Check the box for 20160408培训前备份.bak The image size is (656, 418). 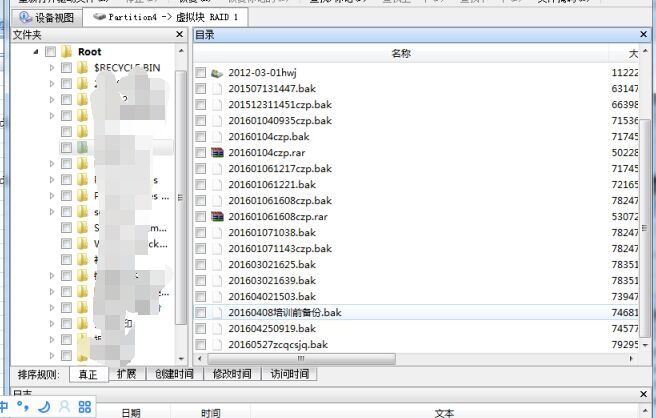[x=201, y=313]
